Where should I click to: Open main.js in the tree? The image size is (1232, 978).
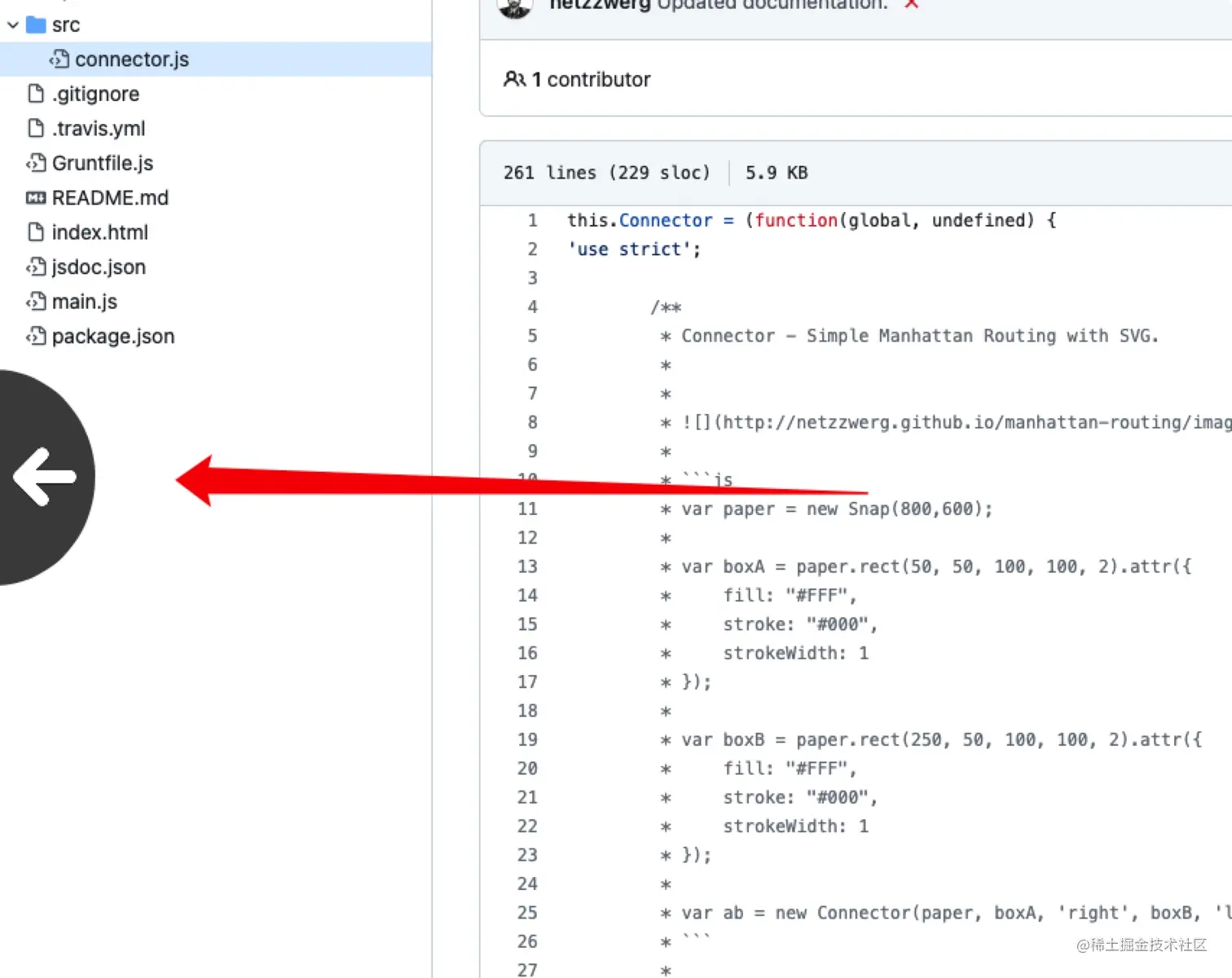[x=85, y=302]
